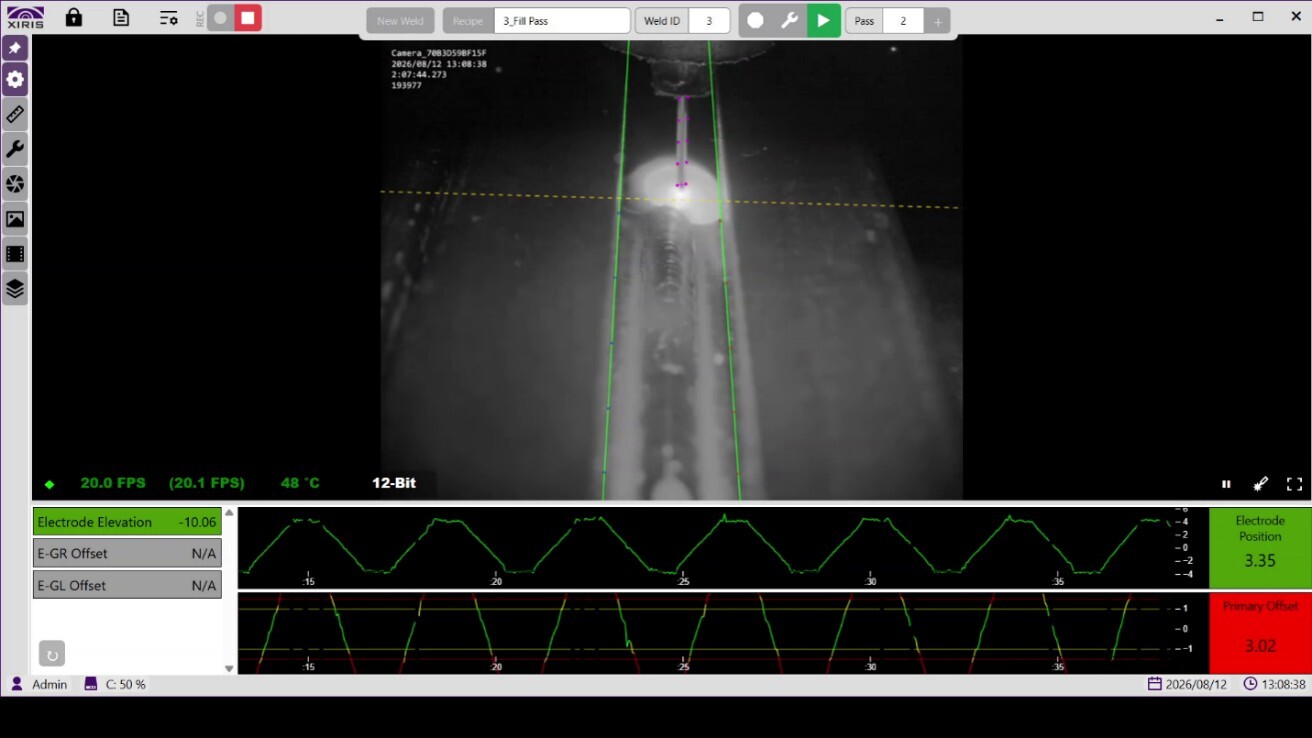Click the Primary Offset red value tile
This screenshot has width=1312, height=738.
[x=1260, y=632]
